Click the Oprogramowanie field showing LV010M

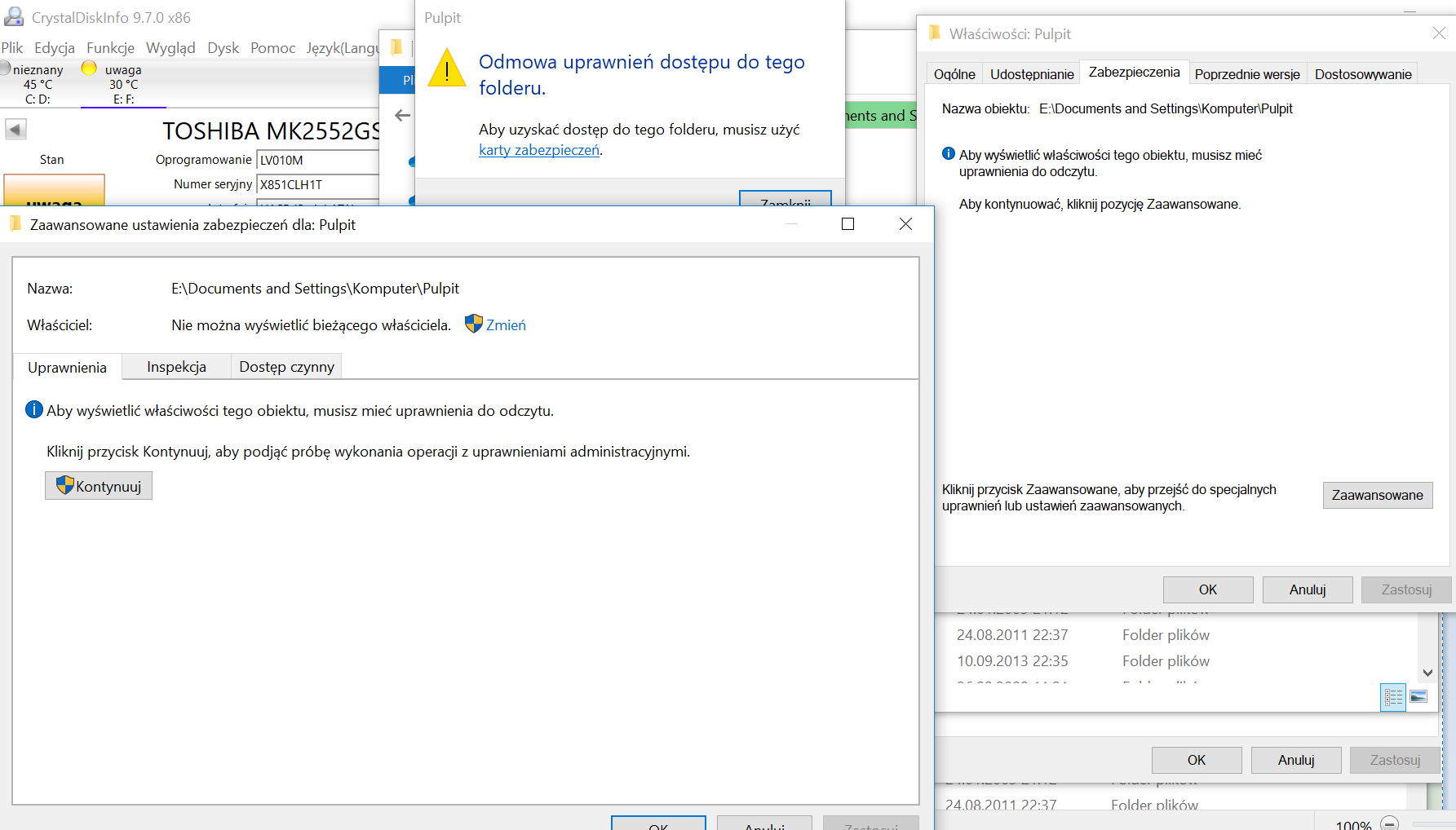coord(318,161)
